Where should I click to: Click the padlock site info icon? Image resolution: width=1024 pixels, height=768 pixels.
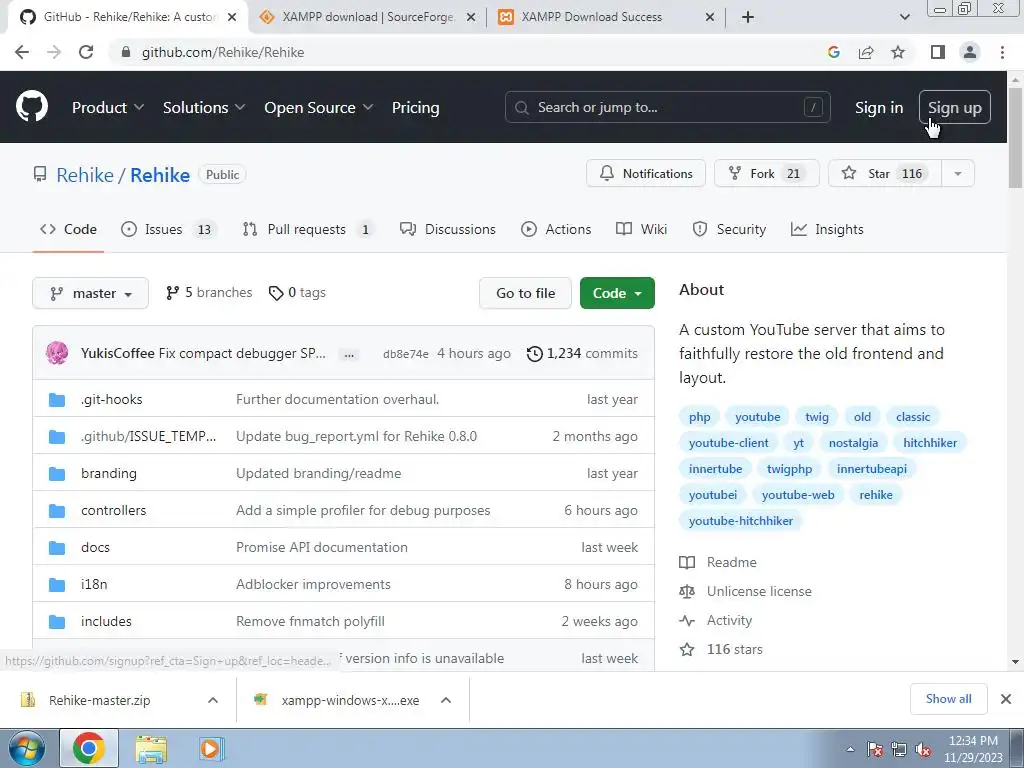[x=126, y=52]
